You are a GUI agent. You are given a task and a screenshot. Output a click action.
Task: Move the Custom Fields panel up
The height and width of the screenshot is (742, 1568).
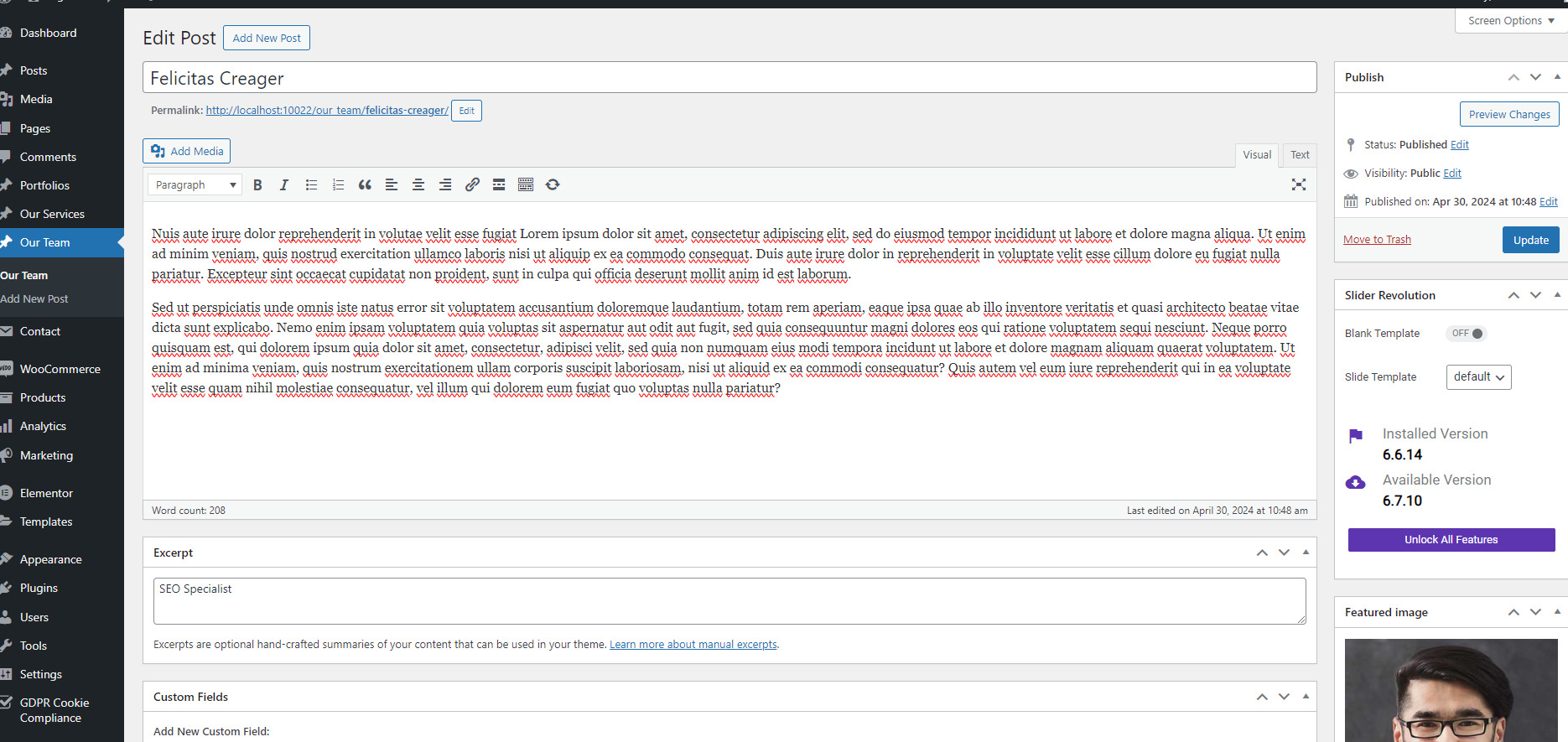point(1262,697)
